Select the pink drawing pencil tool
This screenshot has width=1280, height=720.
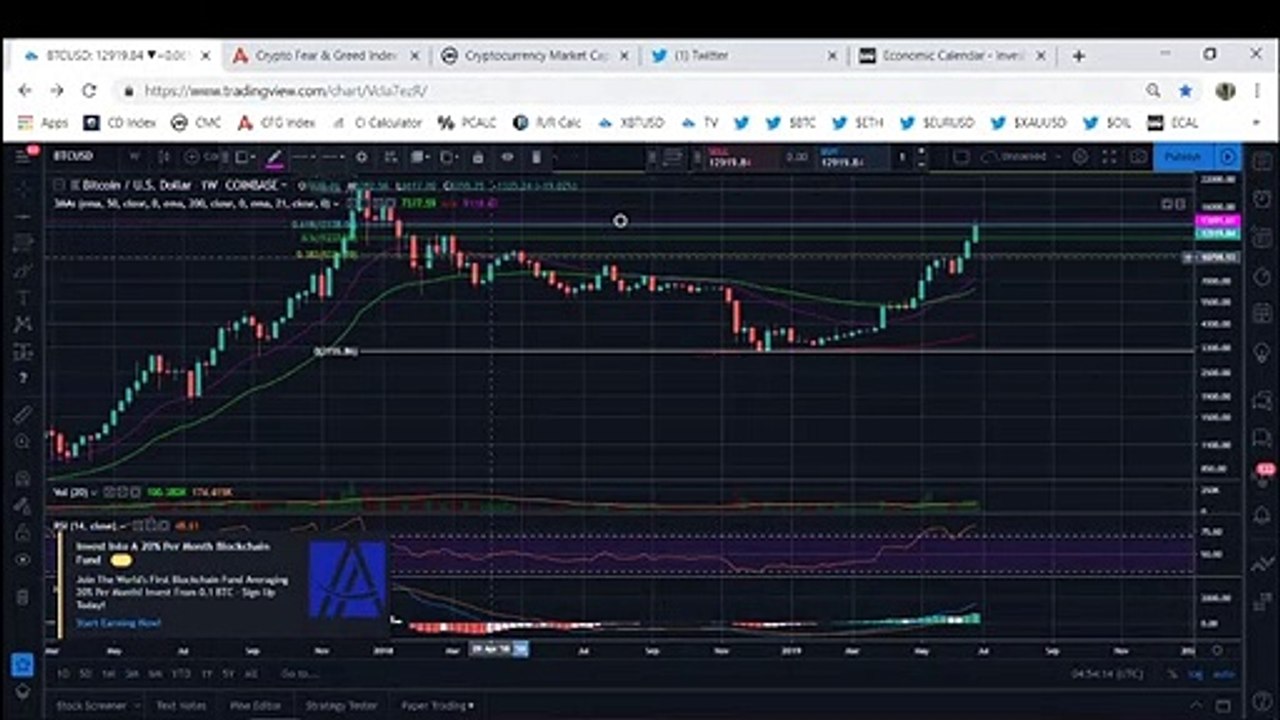click(x=274, y=156)
